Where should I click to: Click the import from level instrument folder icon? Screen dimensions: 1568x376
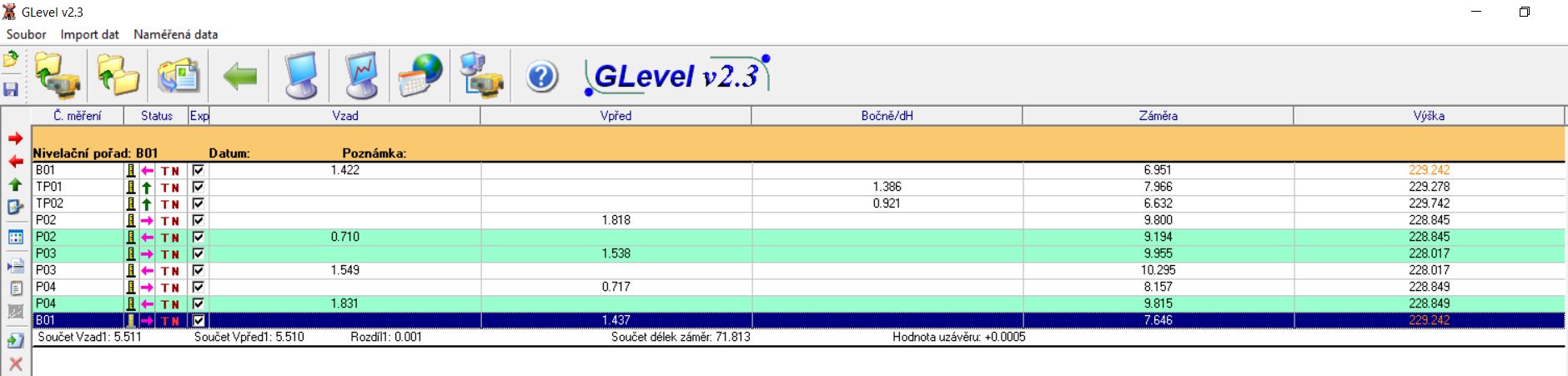pyautogui.click(x=58, y=75)
